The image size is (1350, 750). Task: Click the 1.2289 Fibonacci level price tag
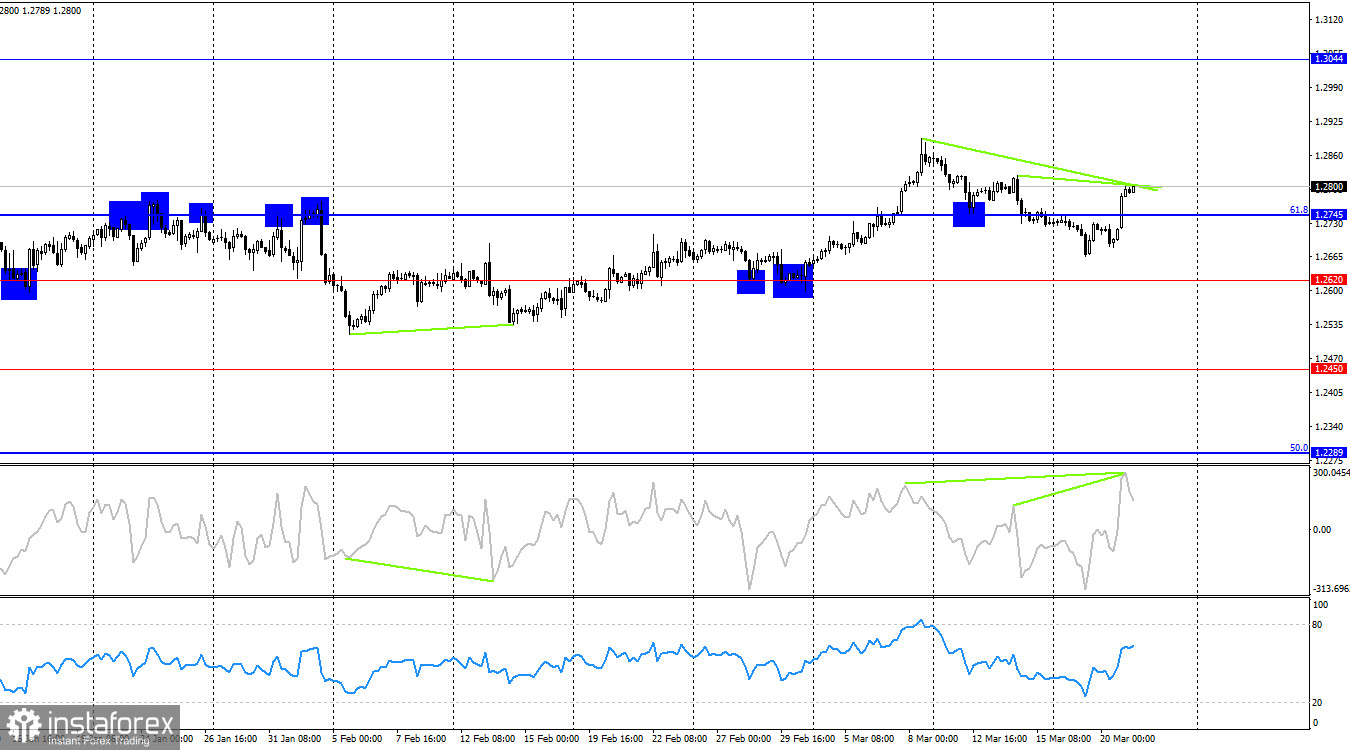tap(1330, 453)
